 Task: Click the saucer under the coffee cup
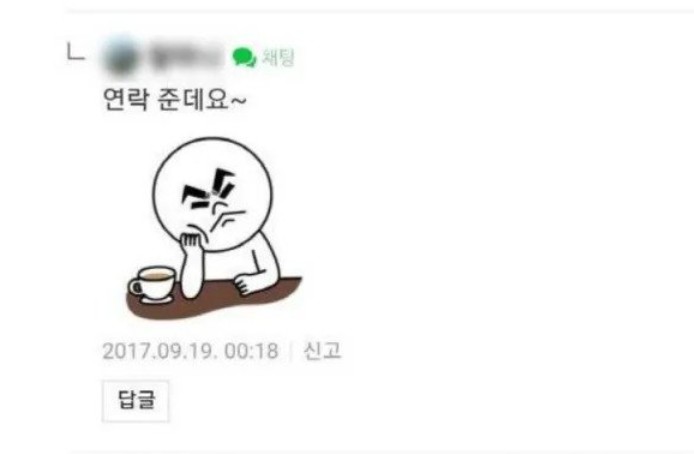point(158,299)
